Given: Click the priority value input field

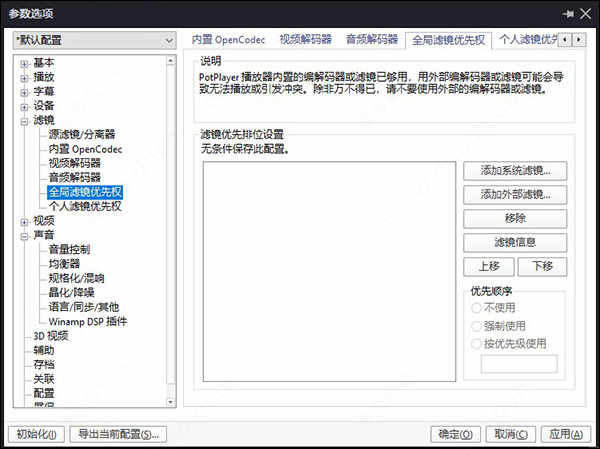Looking at the screenshot, I should pyautogui.click(x=519, y=364).
